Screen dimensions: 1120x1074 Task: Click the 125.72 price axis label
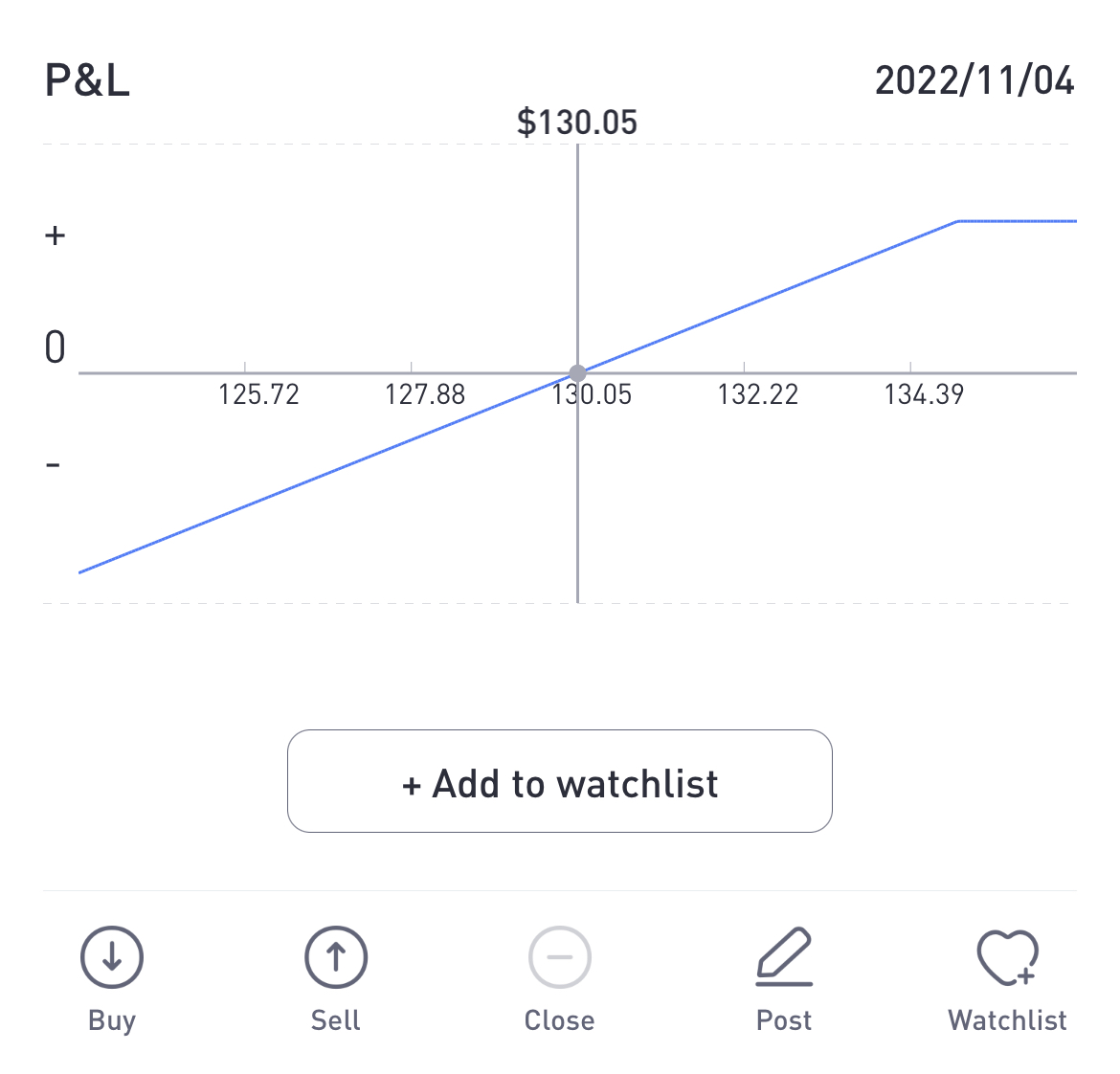click(x=258, y=394)
